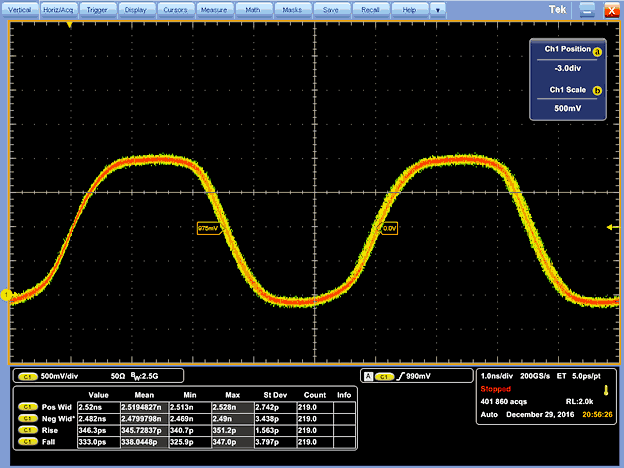The image size is (624, 468).
Task: Open the Display menu
Action: (x=136, y=10)
